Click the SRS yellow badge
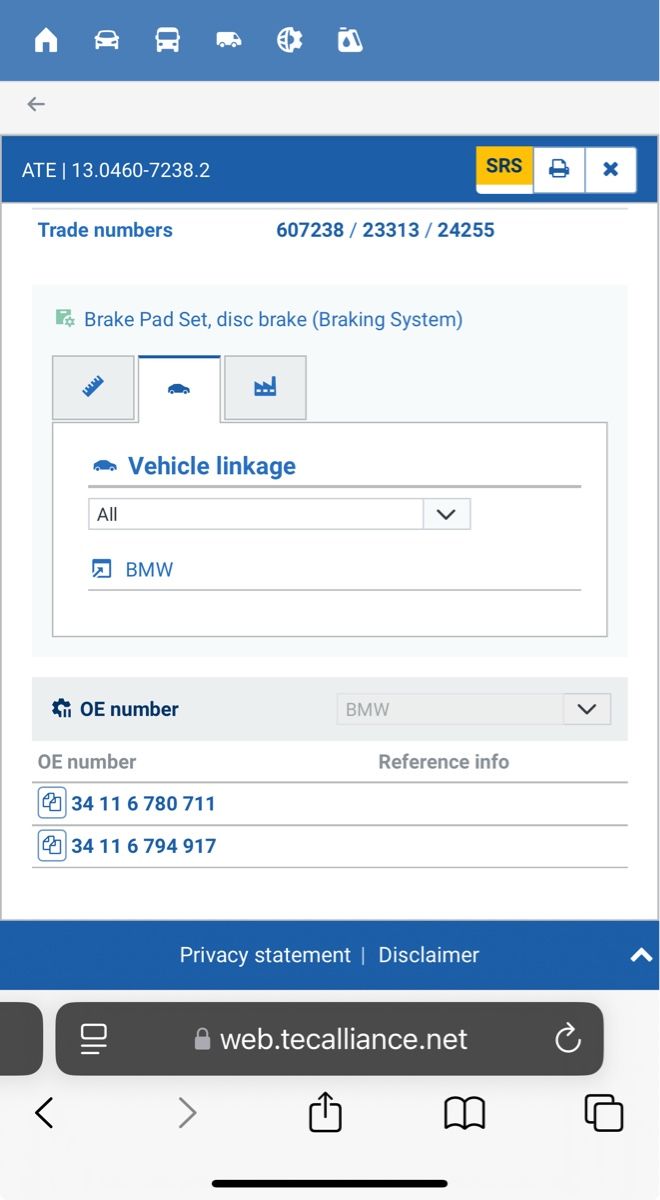 [504, 166]
